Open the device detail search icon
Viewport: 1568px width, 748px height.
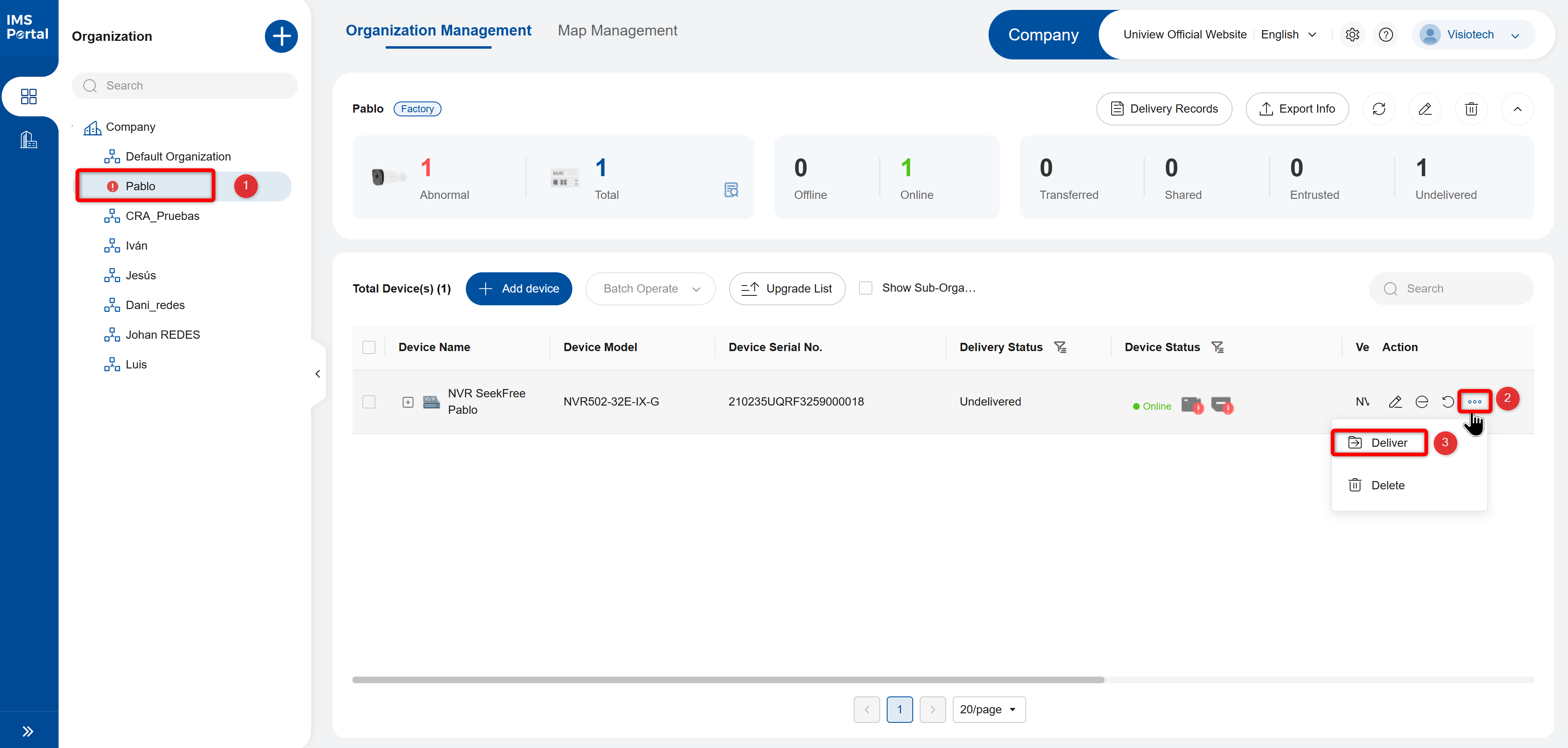click(731, 190)
